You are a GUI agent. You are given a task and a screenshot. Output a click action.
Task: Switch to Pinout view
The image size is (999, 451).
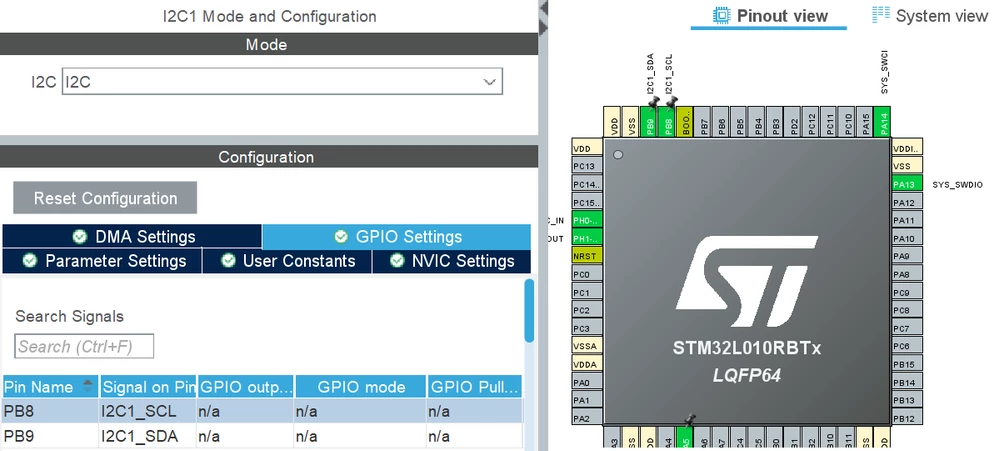769,16
